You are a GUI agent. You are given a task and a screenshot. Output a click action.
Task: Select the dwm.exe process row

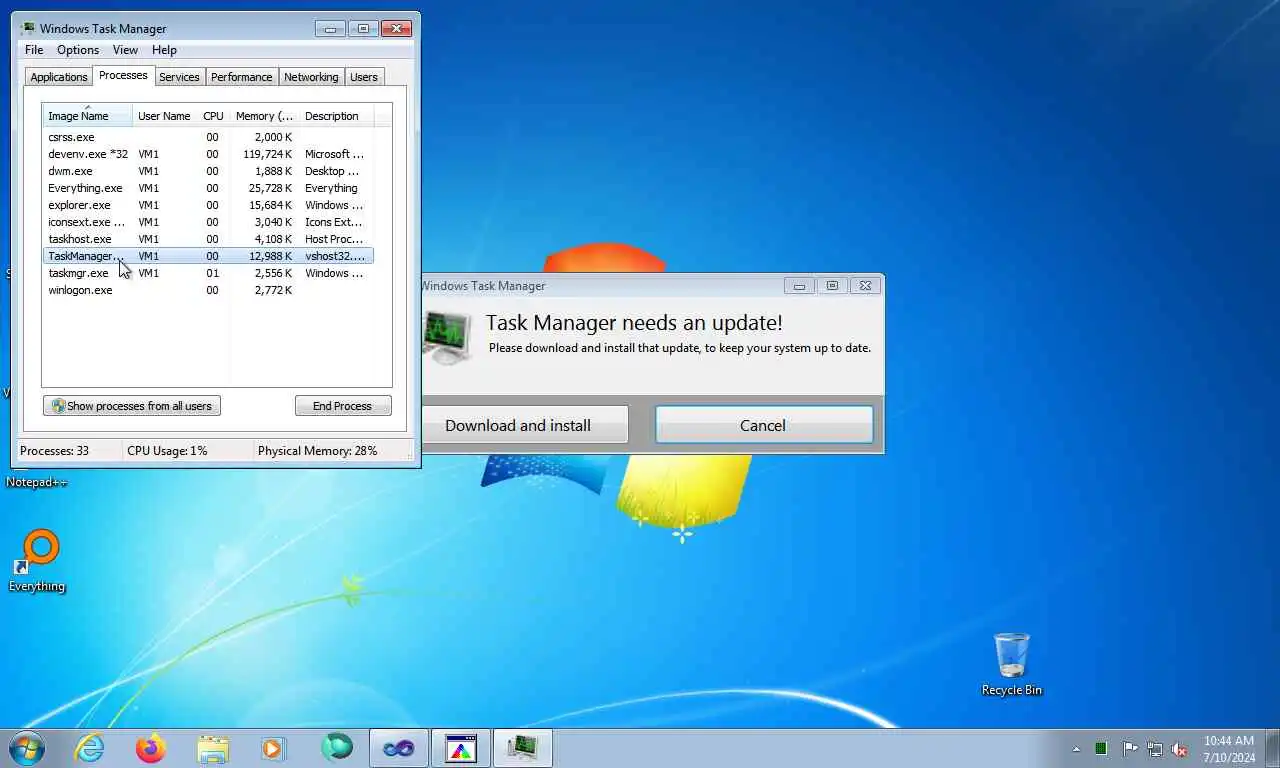coord(208,171)
